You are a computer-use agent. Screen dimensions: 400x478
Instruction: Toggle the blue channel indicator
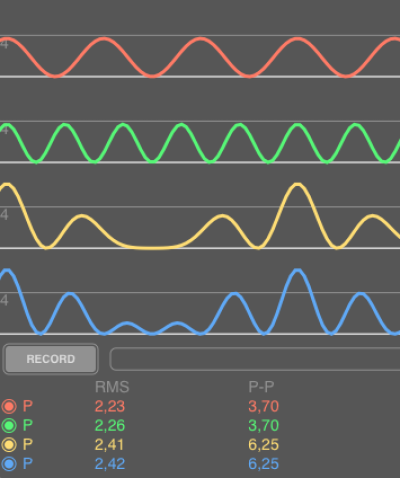[9, 464]
